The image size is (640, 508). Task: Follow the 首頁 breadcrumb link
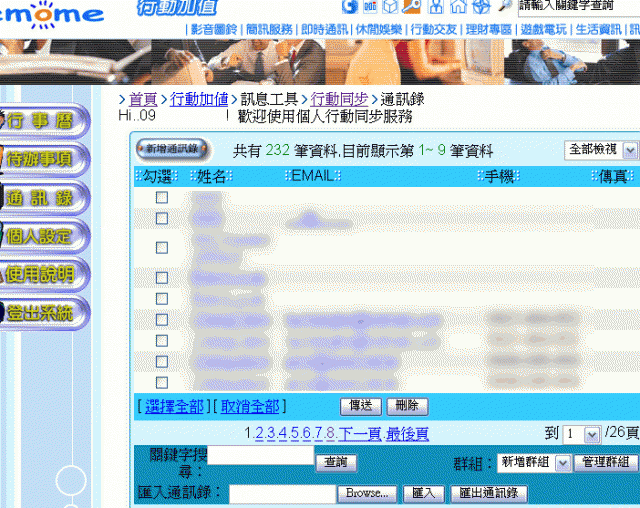[143, 99]
